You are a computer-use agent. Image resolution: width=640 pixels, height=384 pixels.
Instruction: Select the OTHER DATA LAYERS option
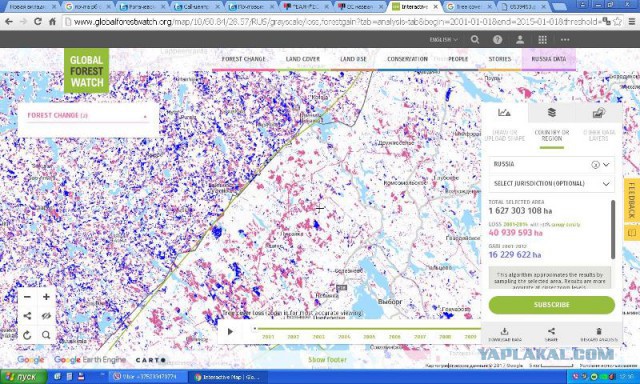(599, 136)
